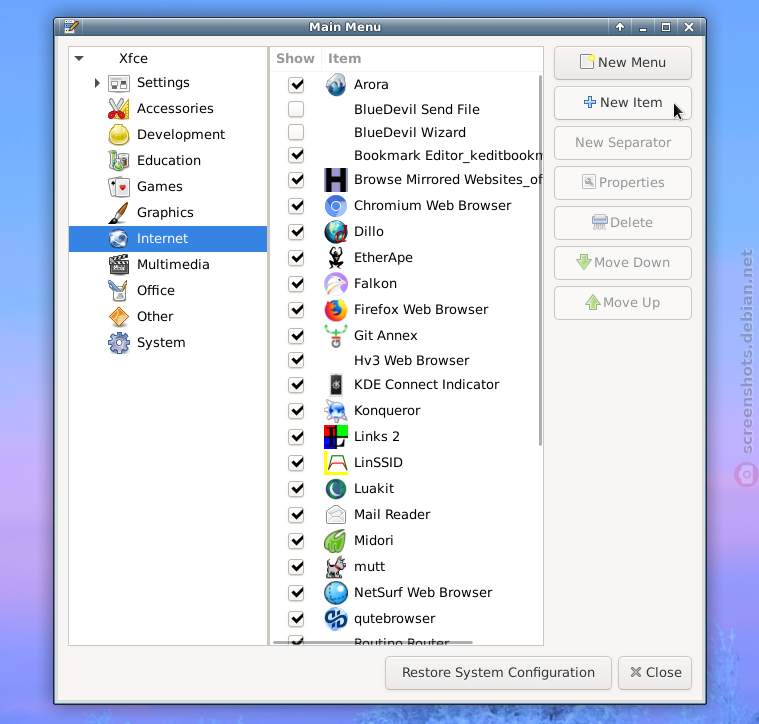Uncheck the Midori show checkbox
This screenshot has height=724, width=759.
click(x=296, y=541)
